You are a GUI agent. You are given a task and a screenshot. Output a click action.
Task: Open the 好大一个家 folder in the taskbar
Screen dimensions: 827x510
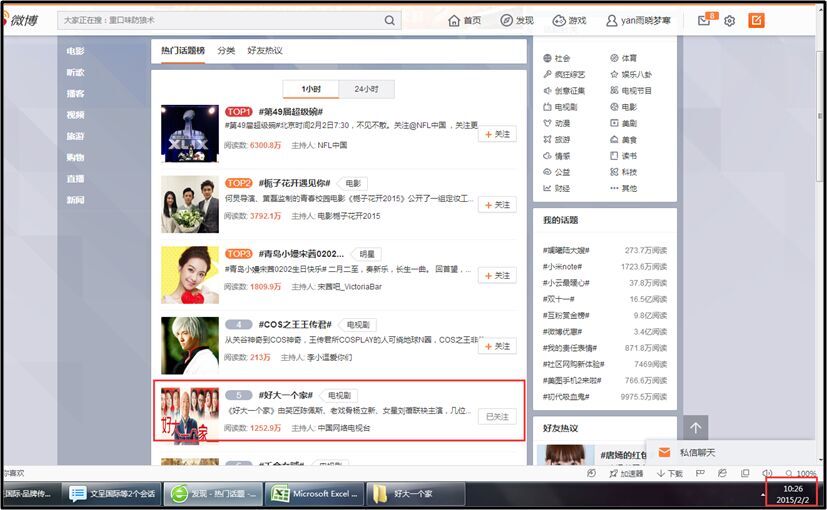(x=415, y=494)
